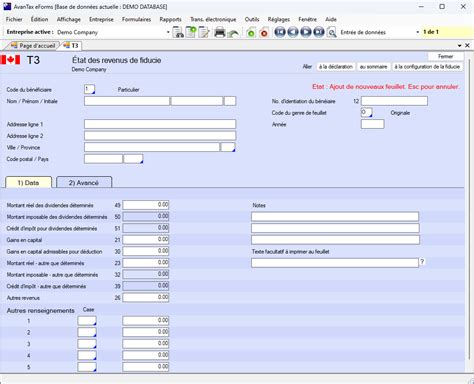The image size is (474, 384).
Task: Click the find slip binoculars icon
Action: (178, 32)
